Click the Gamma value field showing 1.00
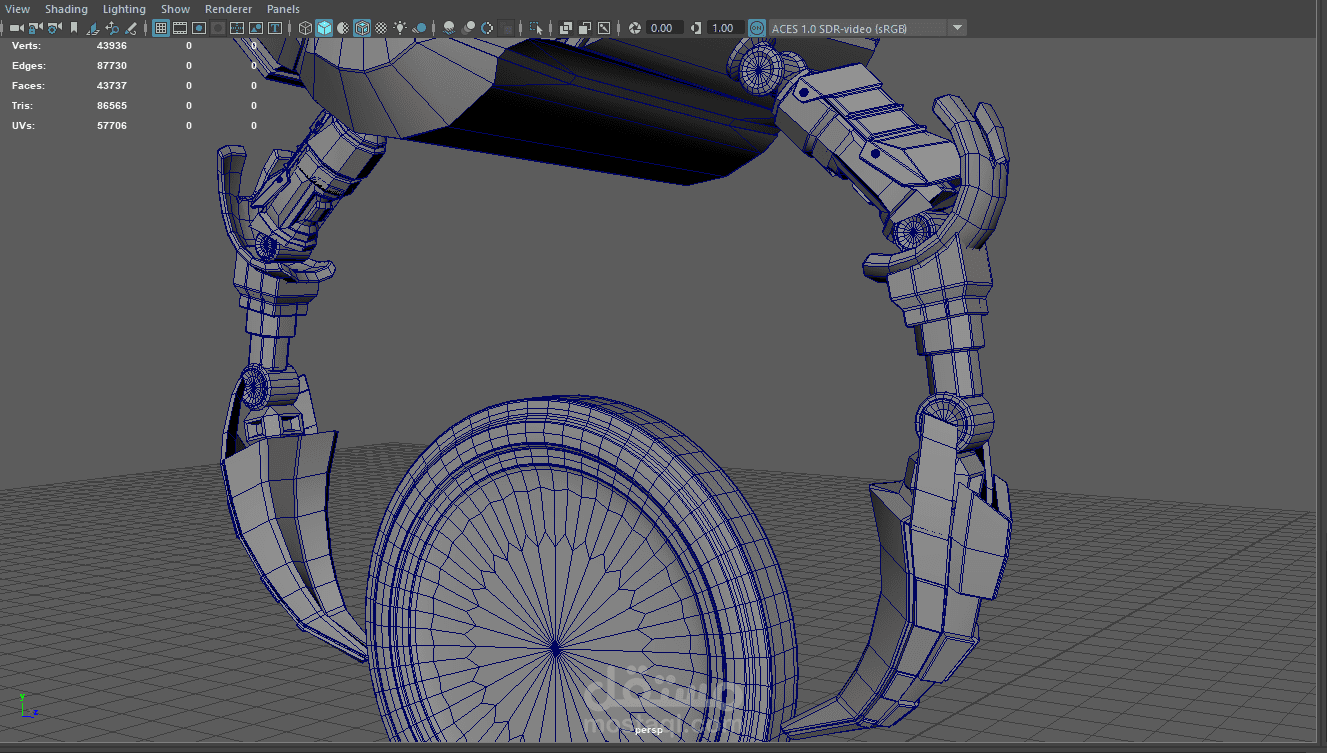1327x753 pixels. tap(724, 28)
